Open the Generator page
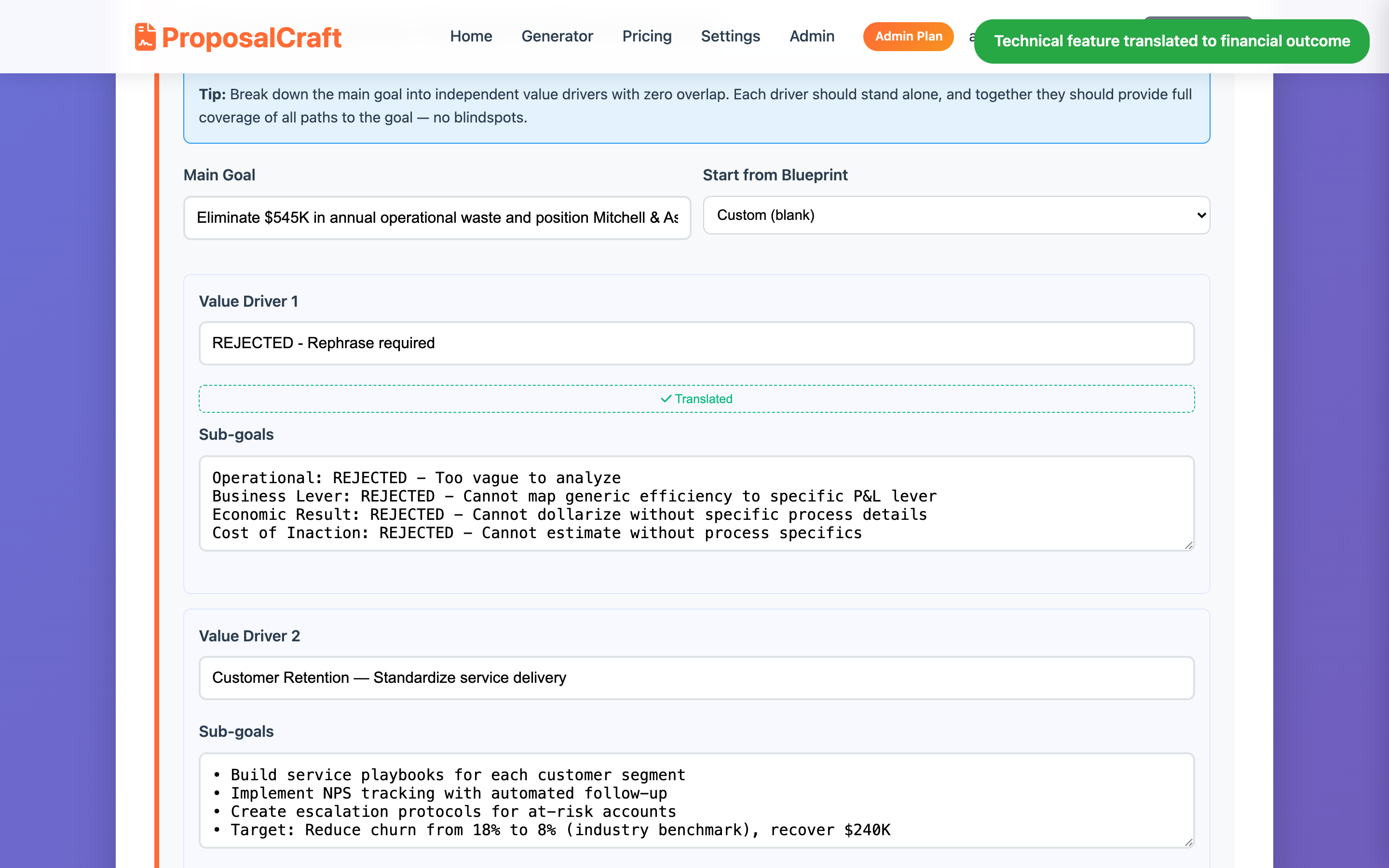The height and width of the screenshot is (868, 1389). click(x=557, y=36)
